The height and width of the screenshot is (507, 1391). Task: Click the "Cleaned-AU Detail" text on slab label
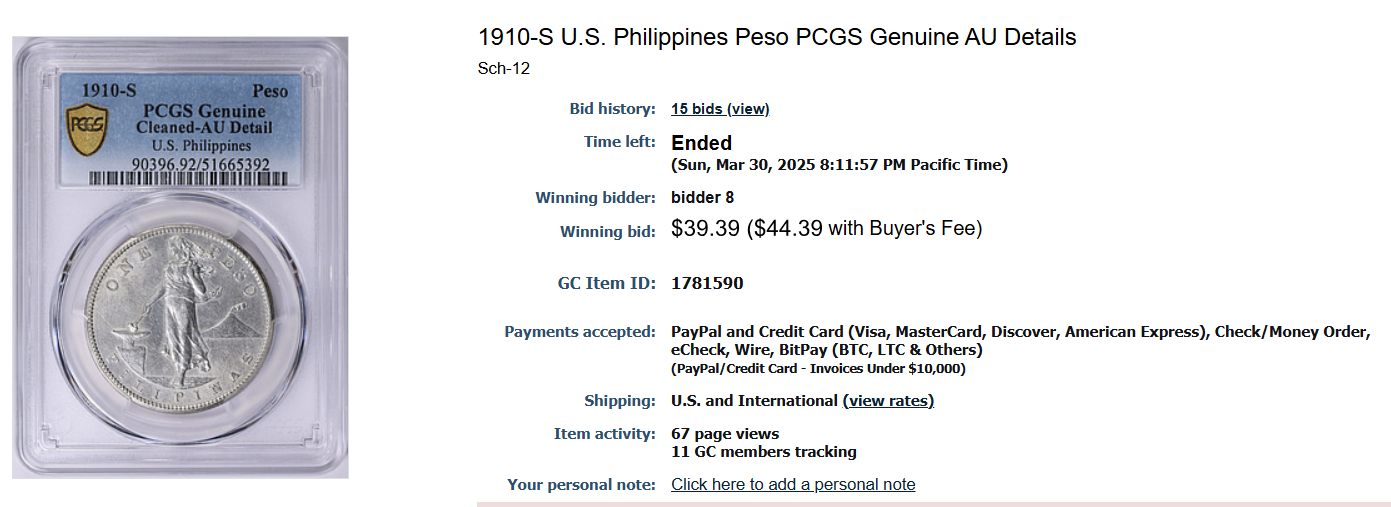point(204,128)
